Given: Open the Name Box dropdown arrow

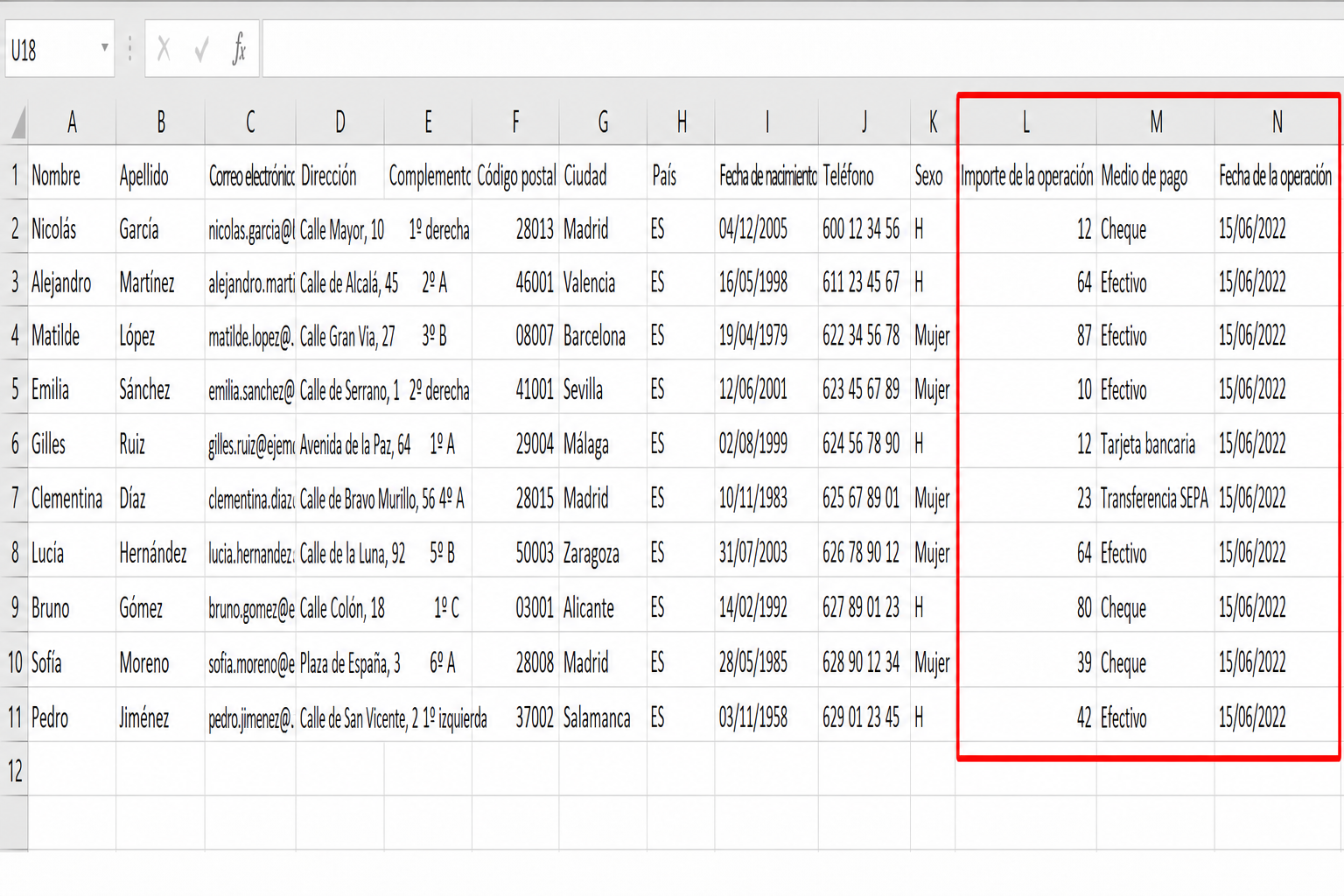Looking at the screenshot, I should click(104, 47).
